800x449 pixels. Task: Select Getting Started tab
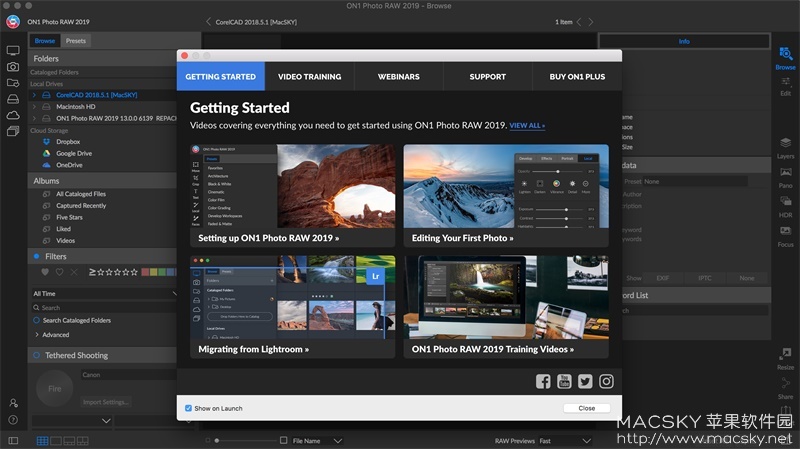point(221,77)
